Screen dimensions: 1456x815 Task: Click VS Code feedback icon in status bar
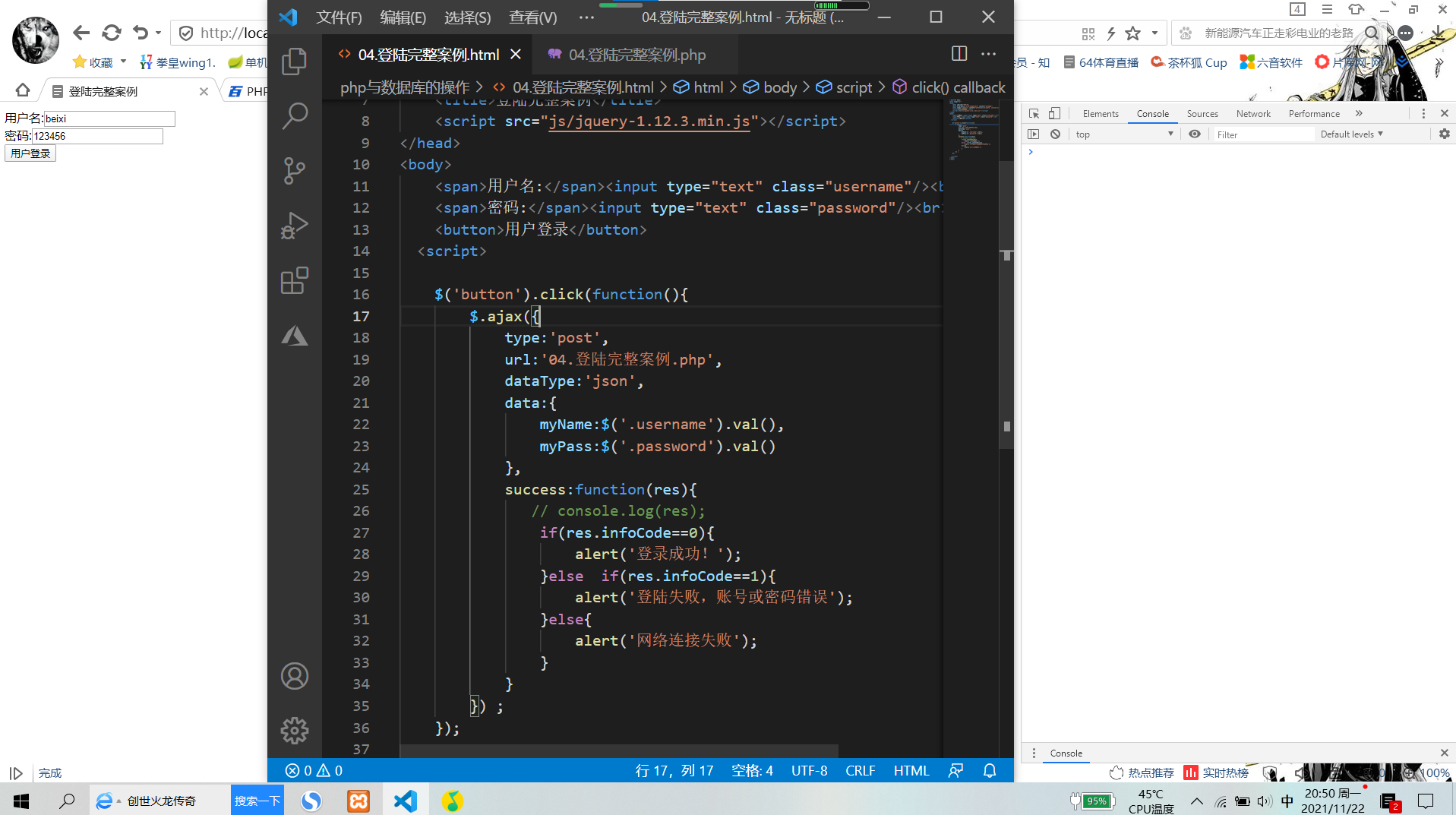coord(955,770)
